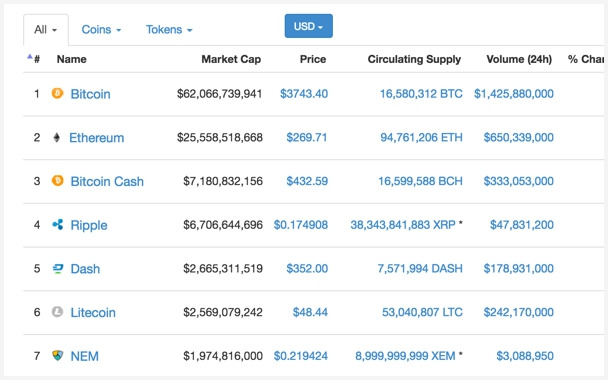Click the Ripple logo icon
This screenshot has height=380, width=608.
57,225
